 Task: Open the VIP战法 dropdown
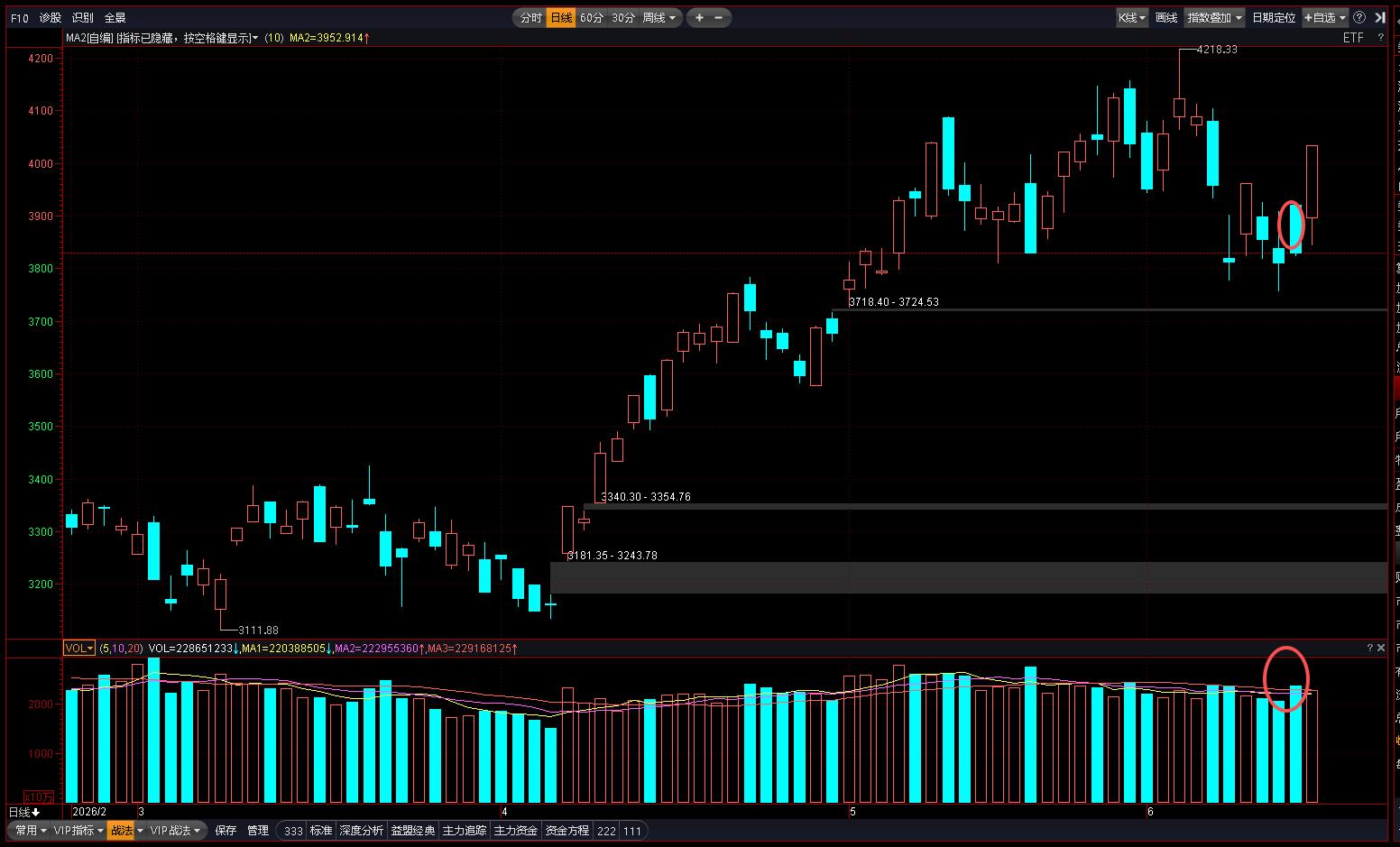tap(176, 830)
